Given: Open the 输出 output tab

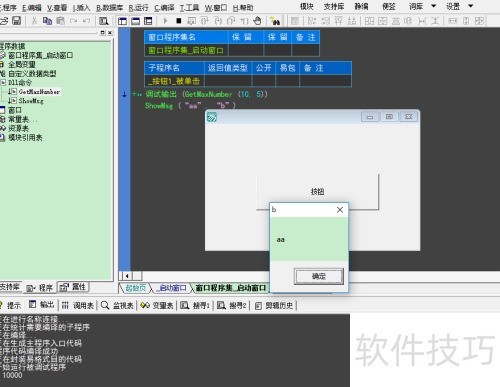Looking at the screenshot, I should (42, 305).
